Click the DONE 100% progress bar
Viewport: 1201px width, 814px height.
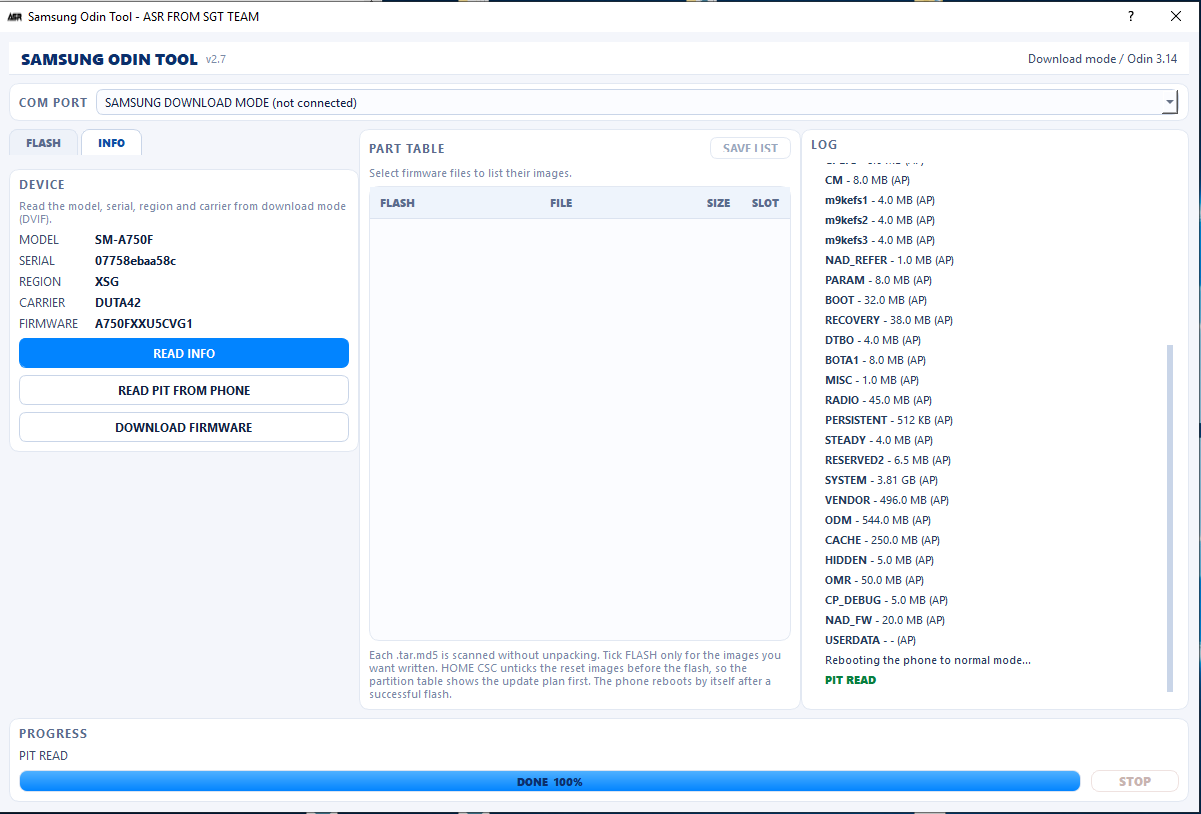pyautogui.click(x=550, y=781)
